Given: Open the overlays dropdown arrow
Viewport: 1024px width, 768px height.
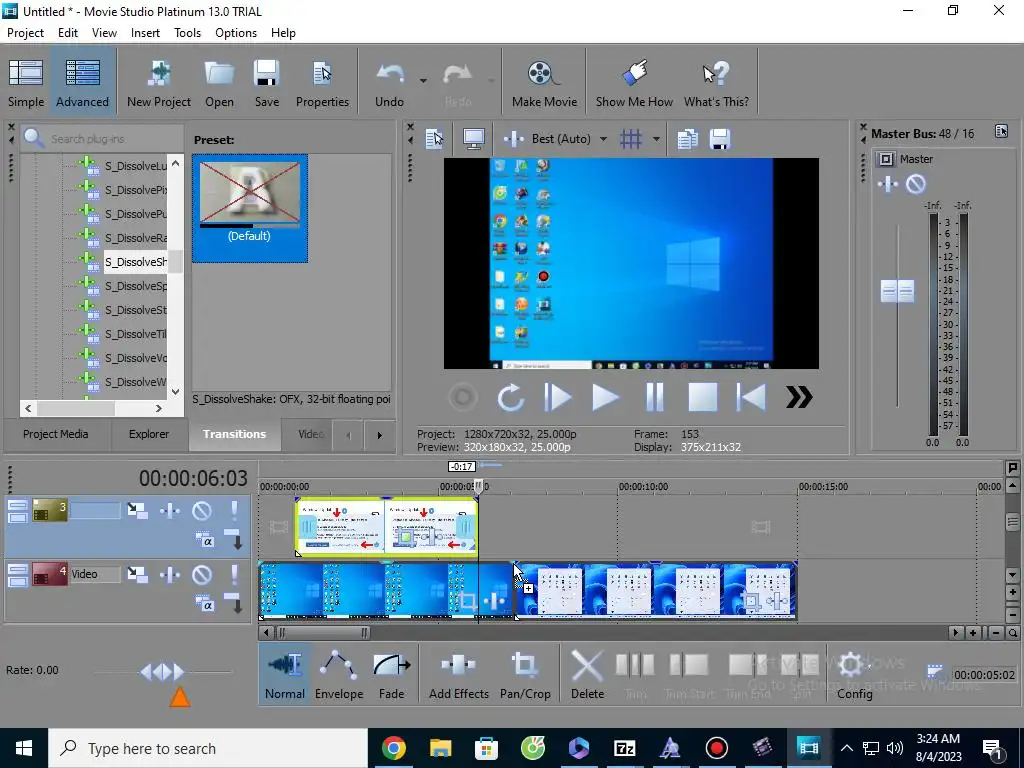Looking at the screenshot, I should coord(656,138).
